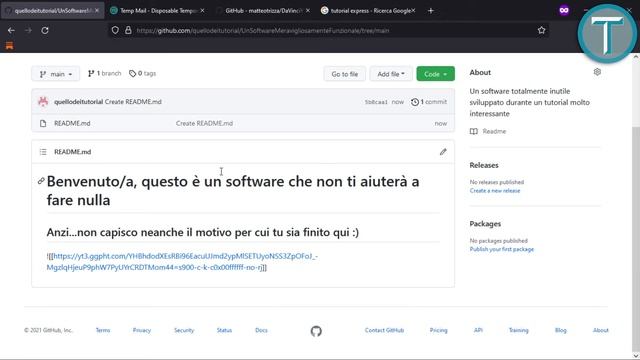Open the yt3.ggpht.com image link in README
Image resolution: width=640 pixels, height=360 pixels.
click(x=182, y=262)
